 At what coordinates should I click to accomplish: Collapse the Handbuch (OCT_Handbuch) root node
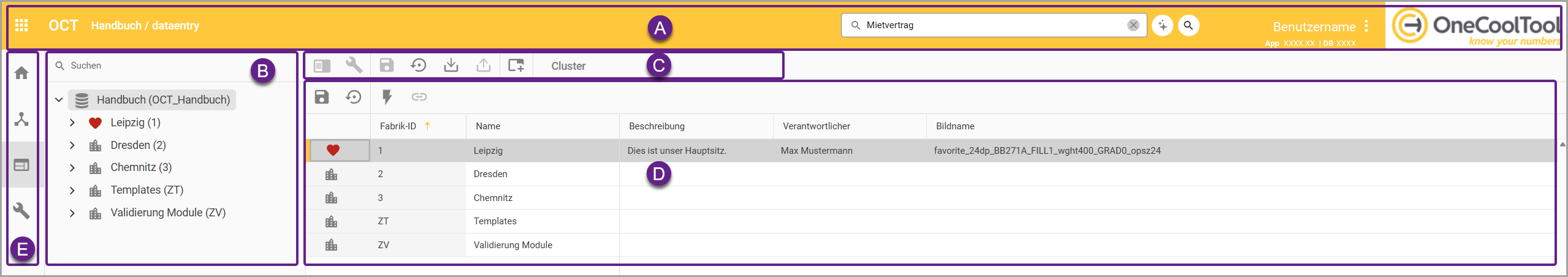pos(59,100)
